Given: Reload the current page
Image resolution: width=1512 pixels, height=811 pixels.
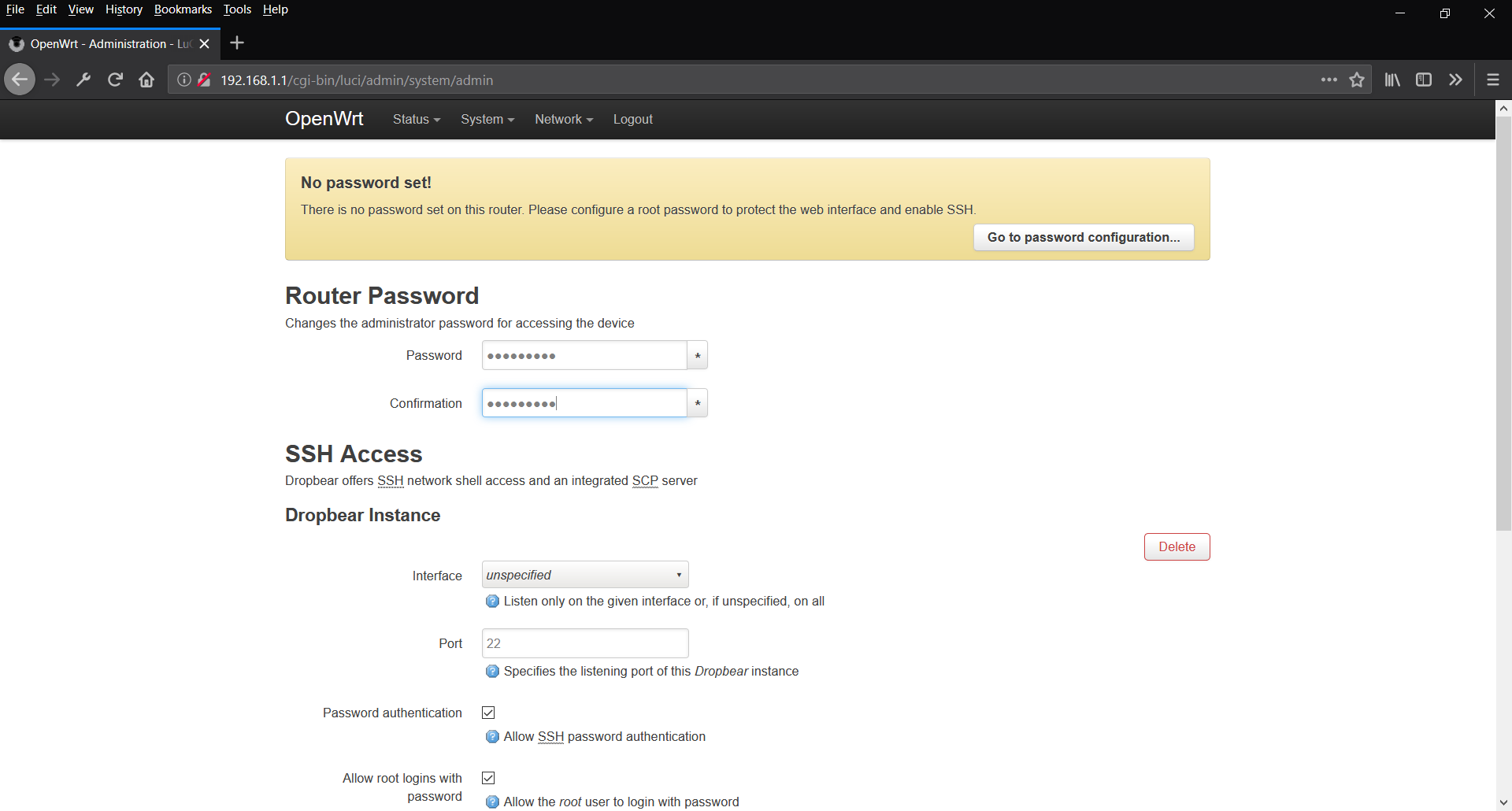Looking at the screenshot, I should [x=115, y=80].
